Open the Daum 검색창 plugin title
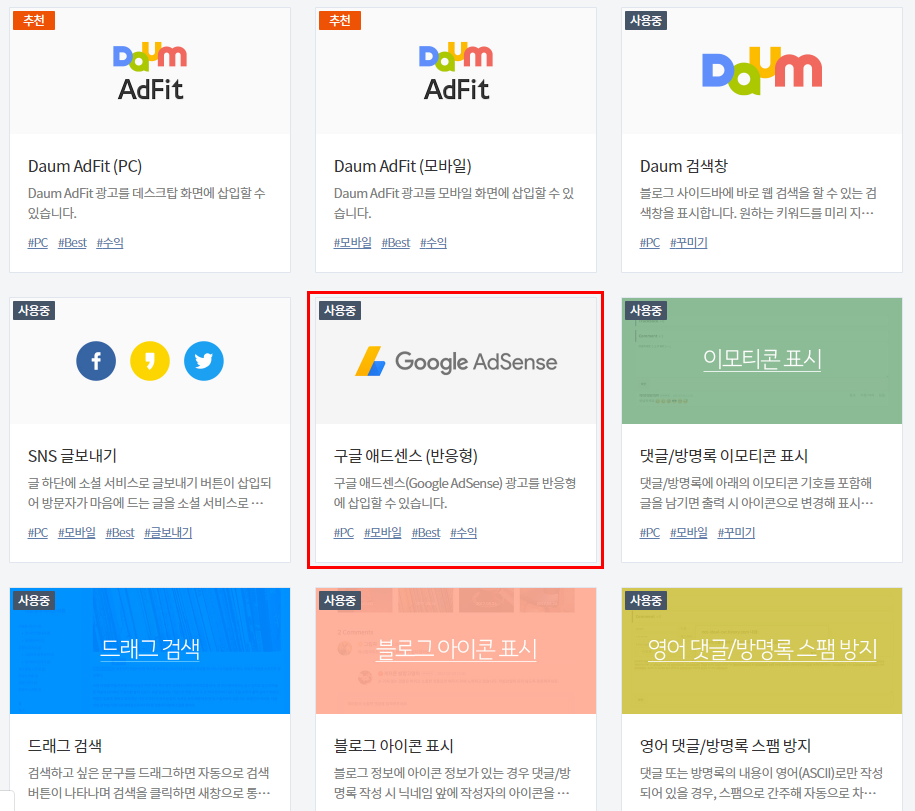Screen dimensions: 915x811 tap(684, 166)
